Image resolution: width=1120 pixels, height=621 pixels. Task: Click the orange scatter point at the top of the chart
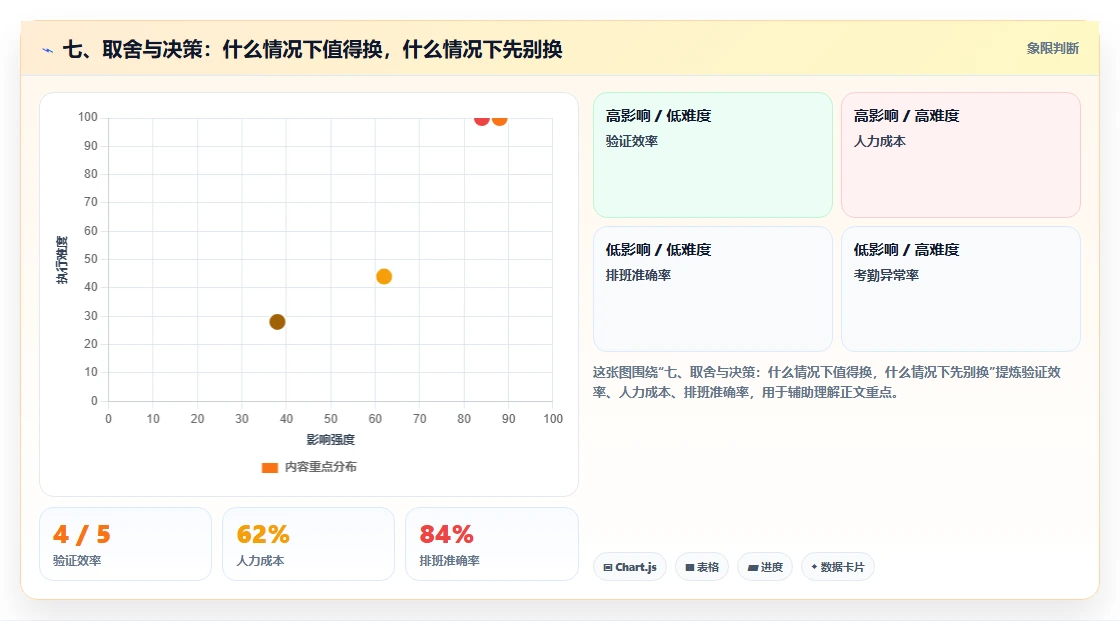pos(499,119)
